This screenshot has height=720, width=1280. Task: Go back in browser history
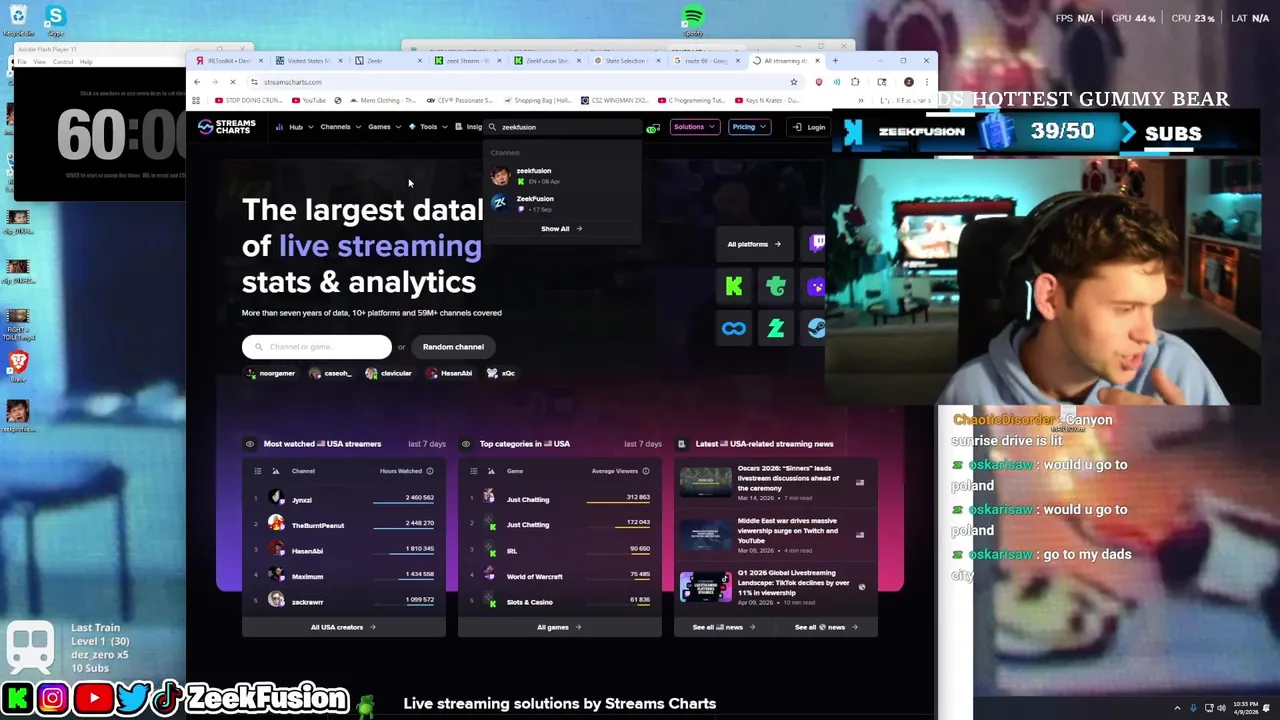point(197,82)
